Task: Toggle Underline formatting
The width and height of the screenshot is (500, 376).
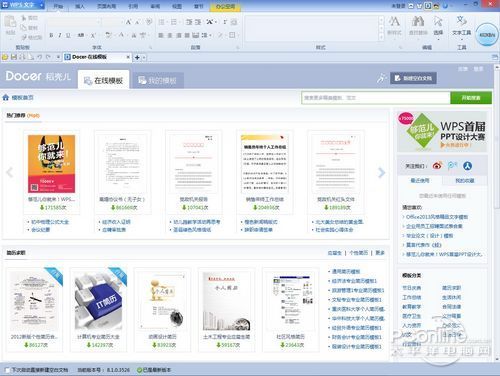Action: [68, 35]
